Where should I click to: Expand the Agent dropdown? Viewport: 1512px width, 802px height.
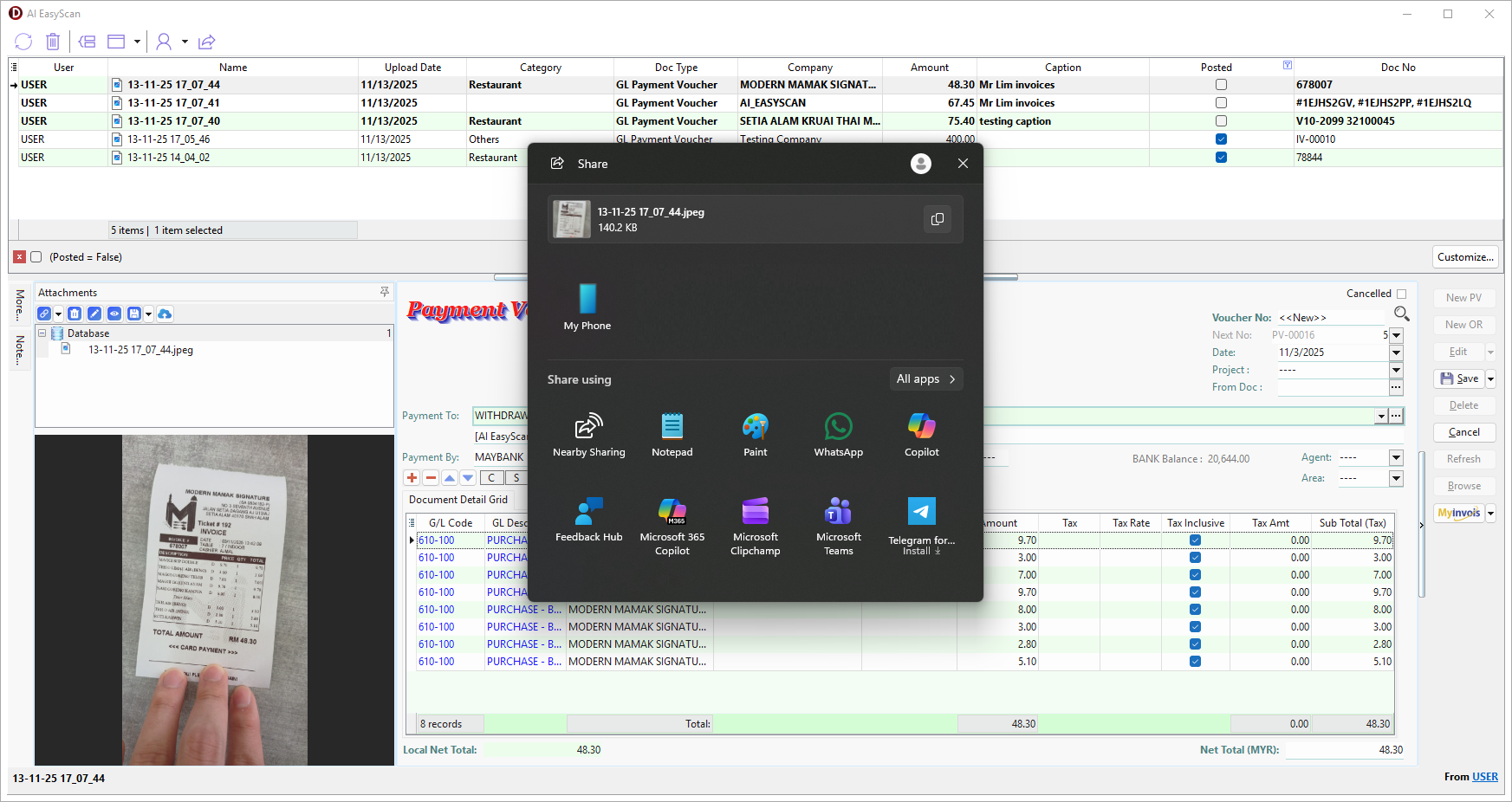tap(1396, 457)
